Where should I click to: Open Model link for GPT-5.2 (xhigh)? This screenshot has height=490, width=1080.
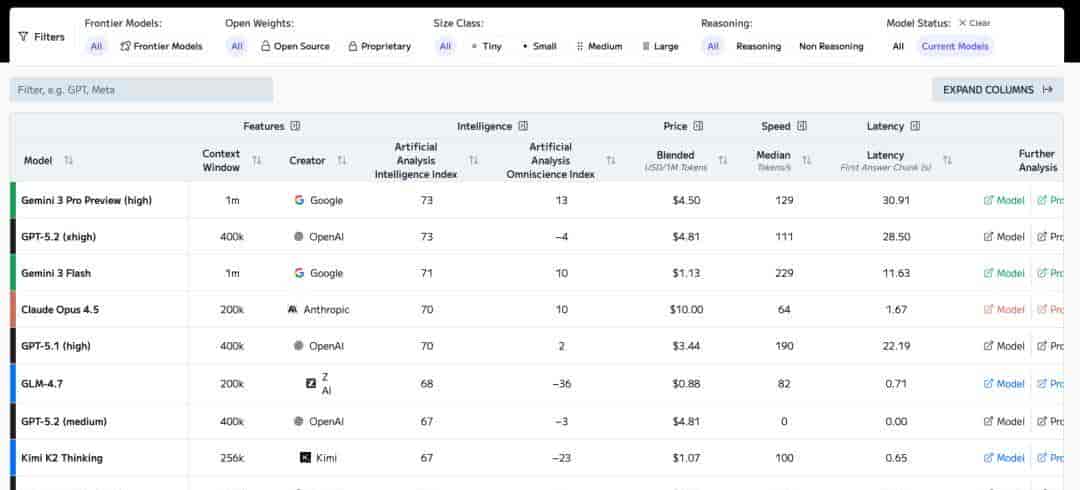click(x=1004, y=236)
